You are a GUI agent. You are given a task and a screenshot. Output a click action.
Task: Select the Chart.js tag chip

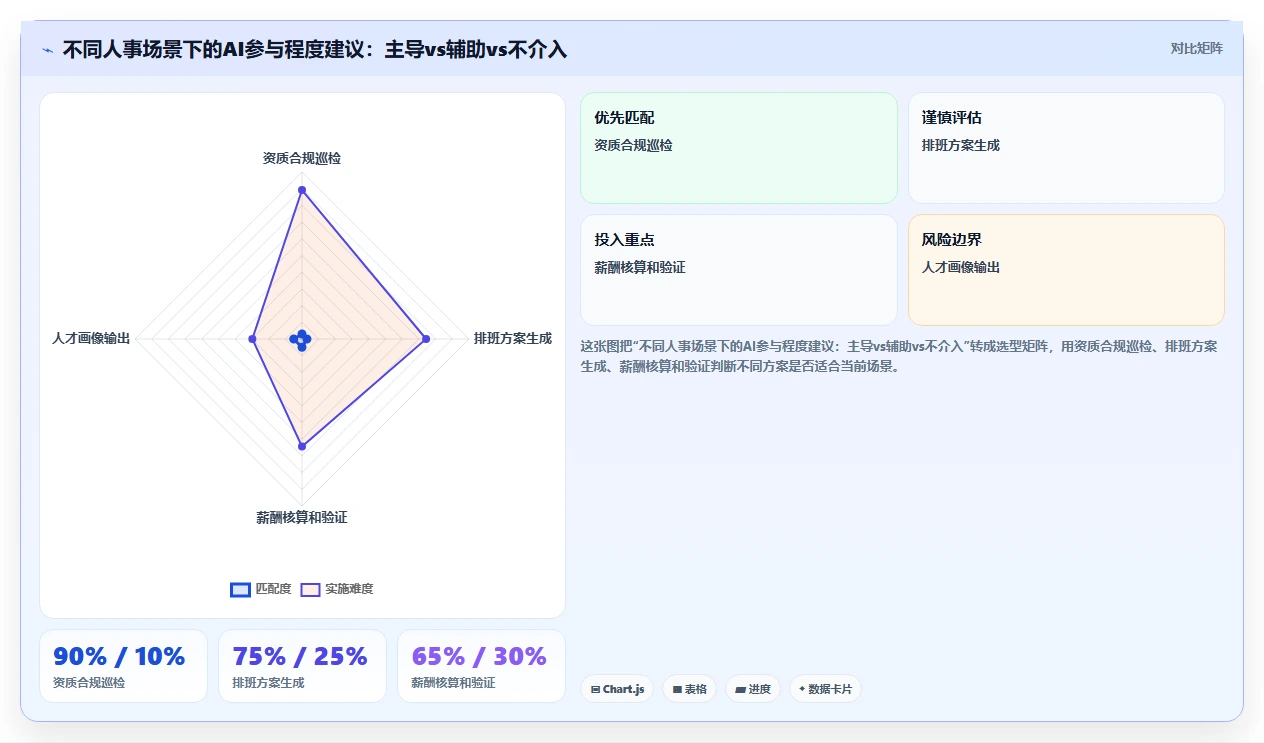[617, 689]
